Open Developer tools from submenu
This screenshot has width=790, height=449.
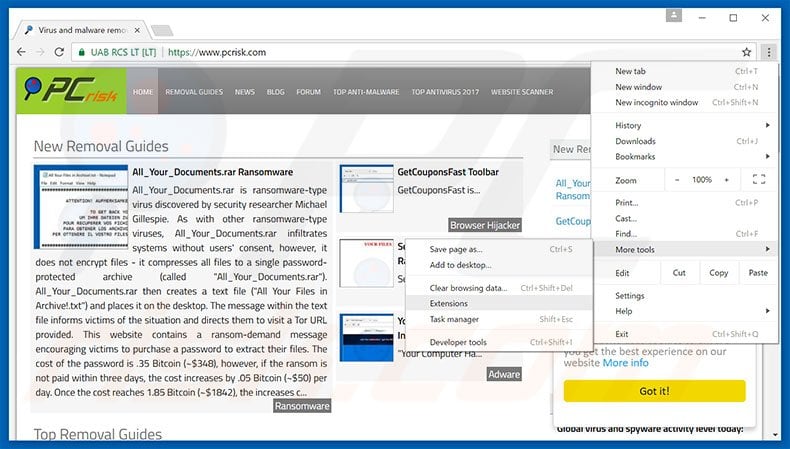coord(499,342)
